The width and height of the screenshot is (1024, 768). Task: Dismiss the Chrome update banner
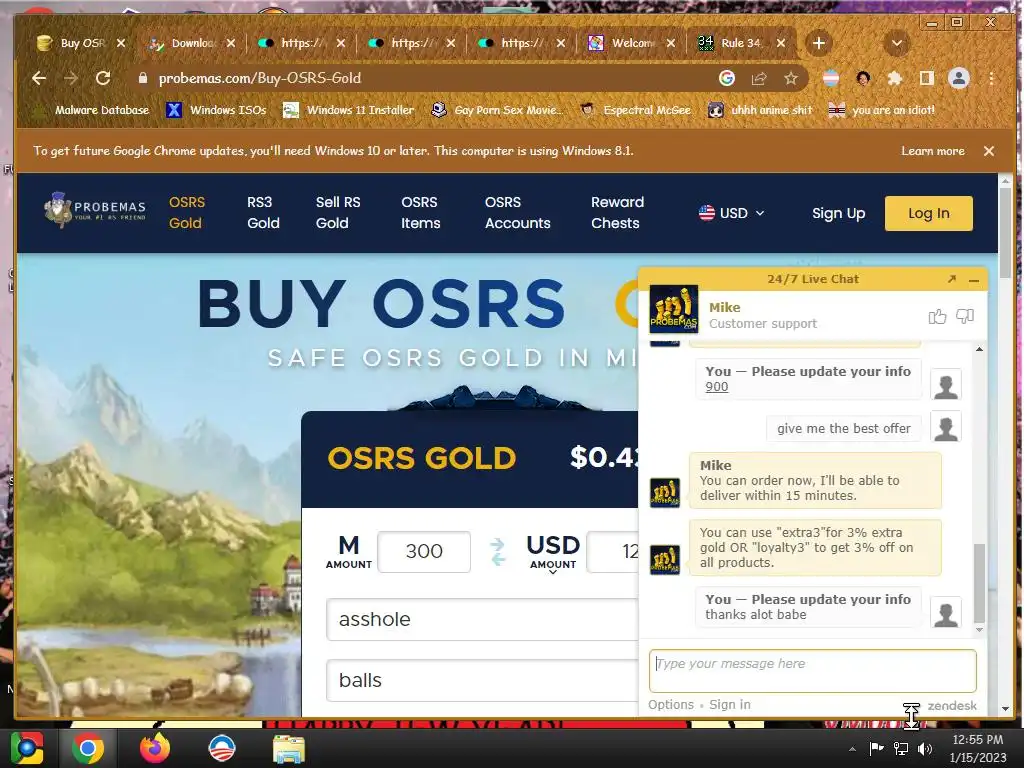989,151
